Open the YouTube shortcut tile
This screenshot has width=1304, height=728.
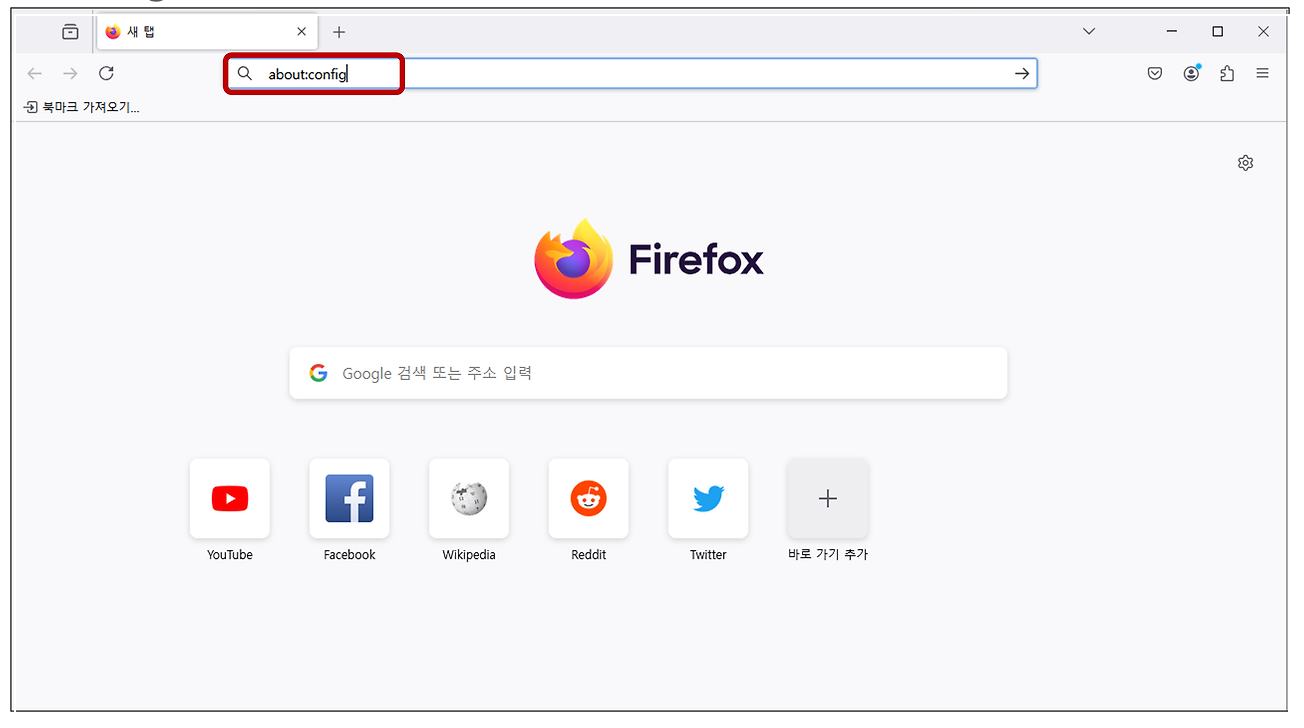[x=230, y=498]
